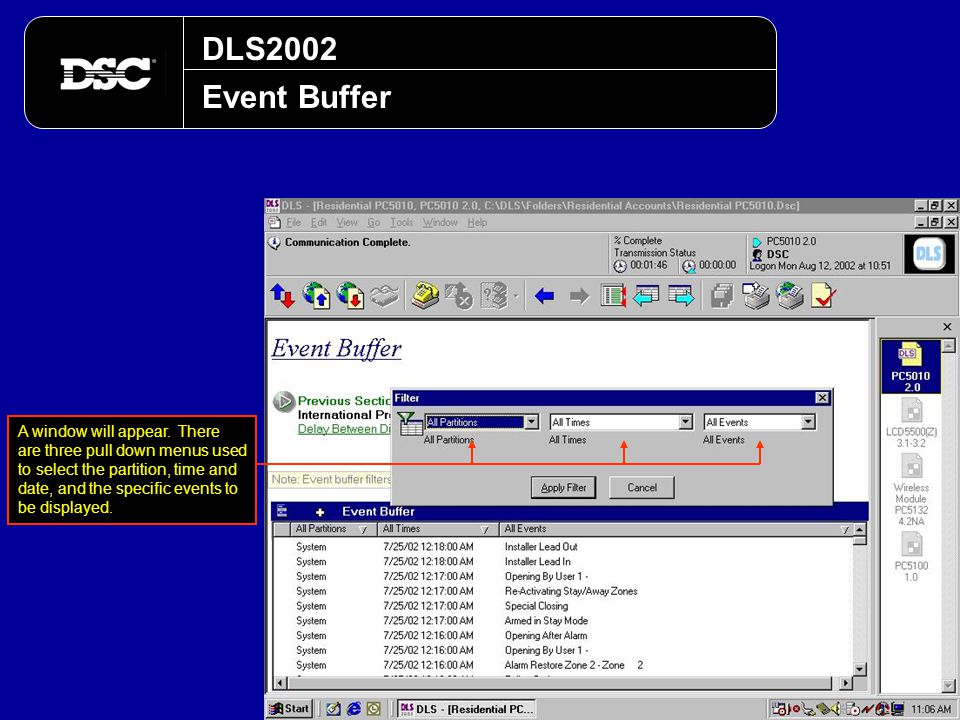
Task: Click the note with red checkmark icon
Action: (x=823, y=296)
